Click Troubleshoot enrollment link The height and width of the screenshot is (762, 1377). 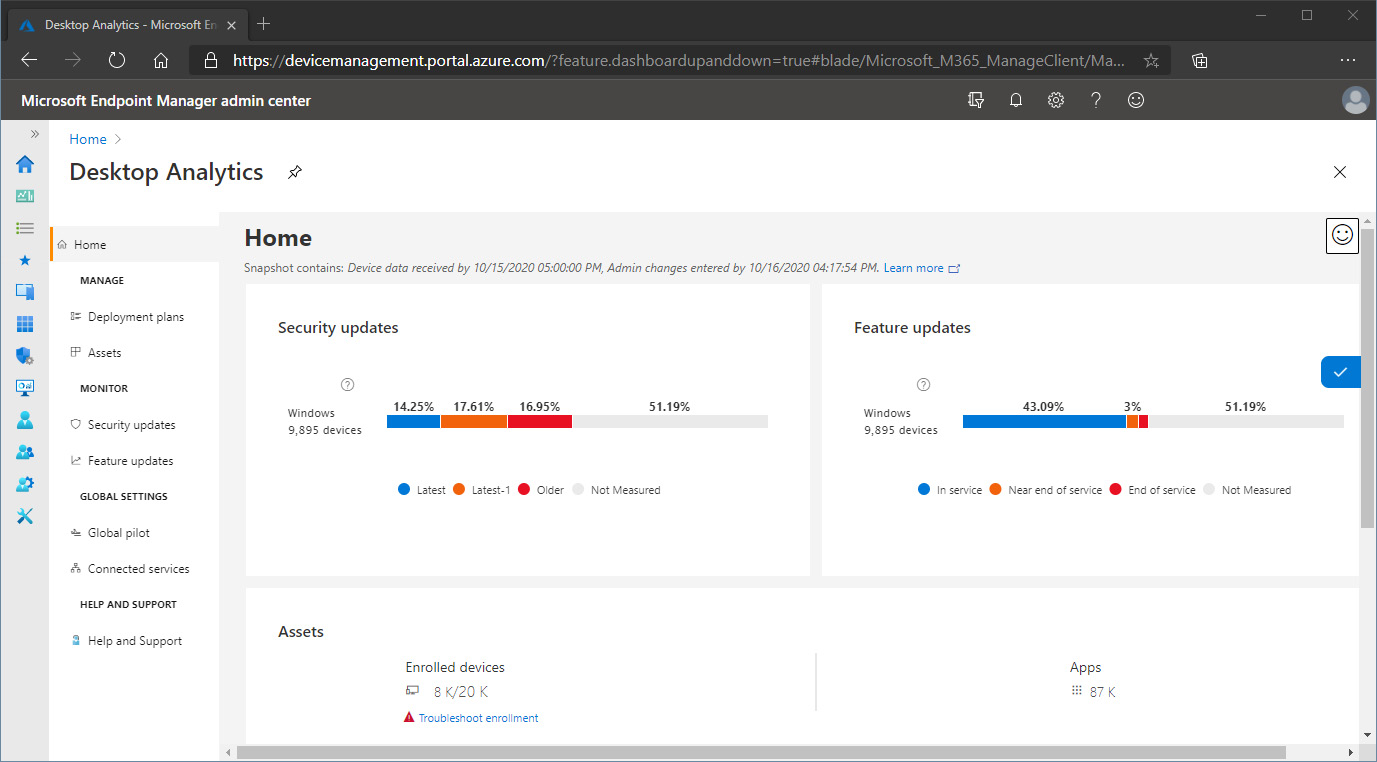tap(478, 718)
